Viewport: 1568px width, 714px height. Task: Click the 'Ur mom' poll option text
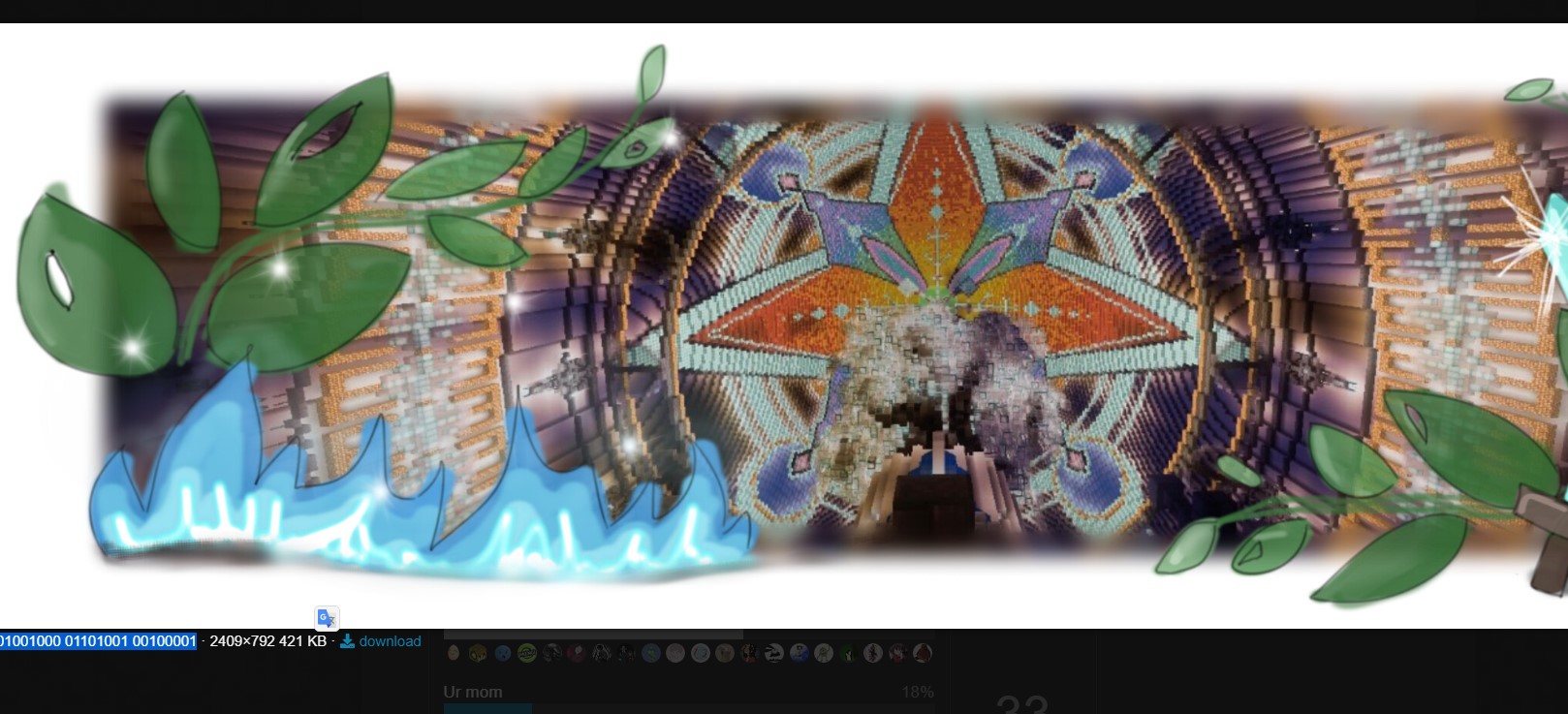(x=473, y=692)
